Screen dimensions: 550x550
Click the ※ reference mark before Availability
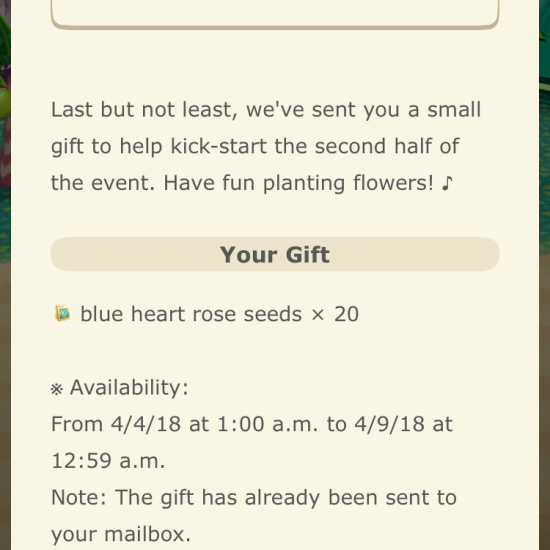pos(57,389)
